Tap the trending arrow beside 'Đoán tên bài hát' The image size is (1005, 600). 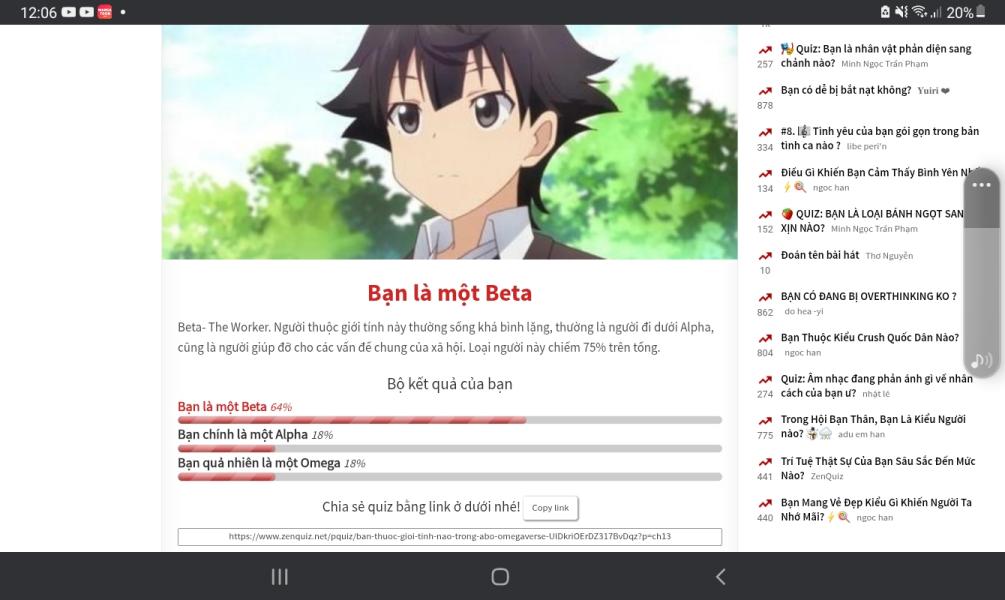pyautogui.click(x=764, y=255)
